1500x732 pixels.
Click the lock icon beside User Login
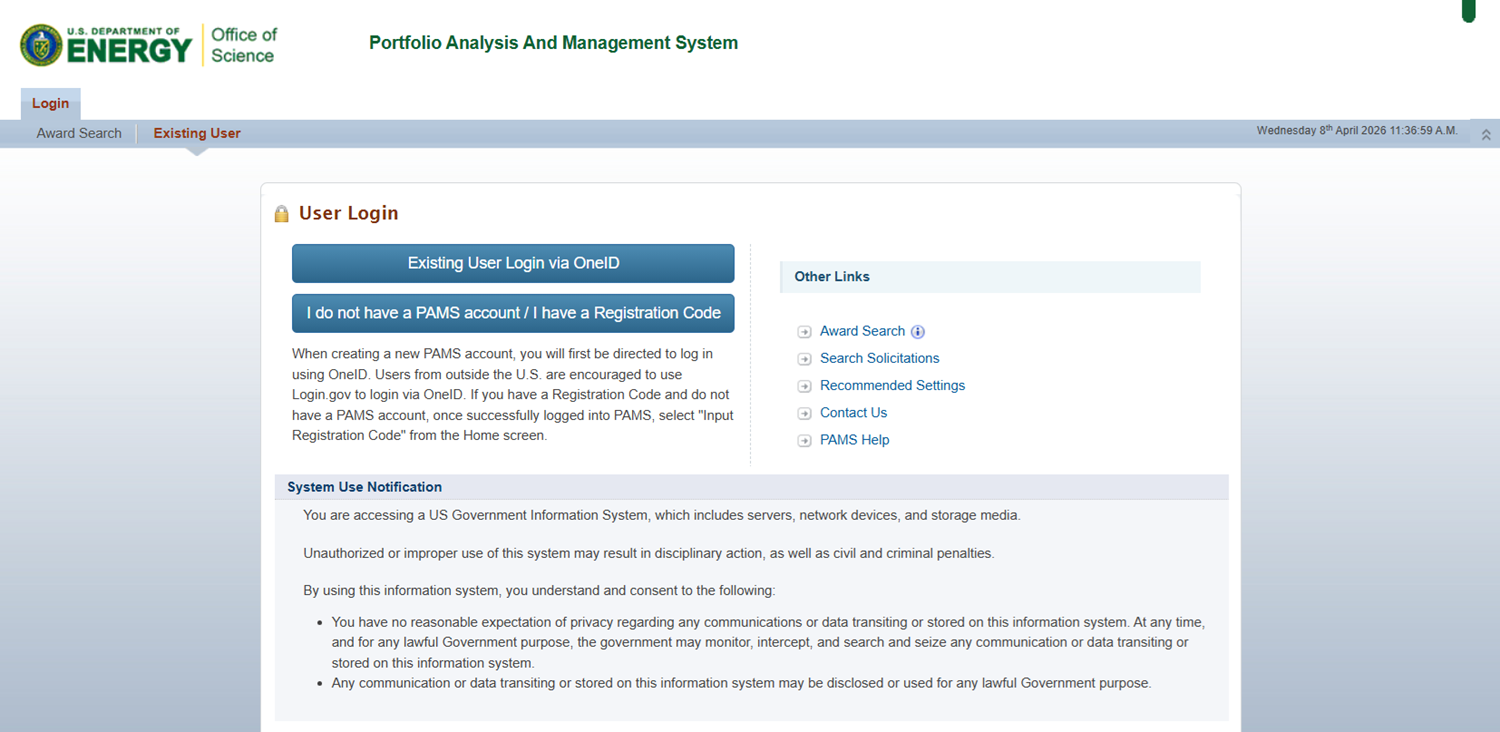tap(282, 213)
